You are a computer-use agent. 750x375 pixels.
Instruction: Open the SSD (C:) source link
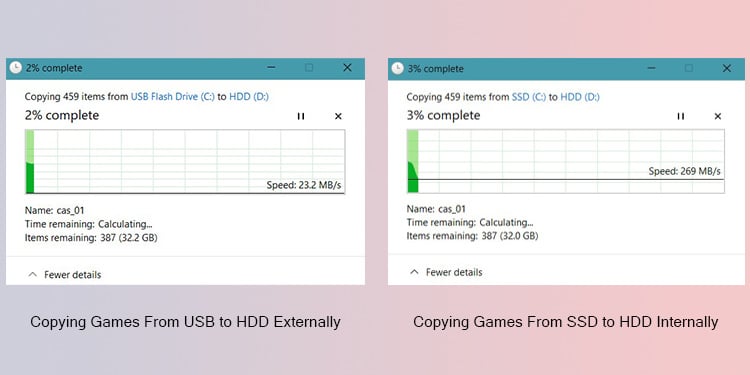click(x=529, y=97)
